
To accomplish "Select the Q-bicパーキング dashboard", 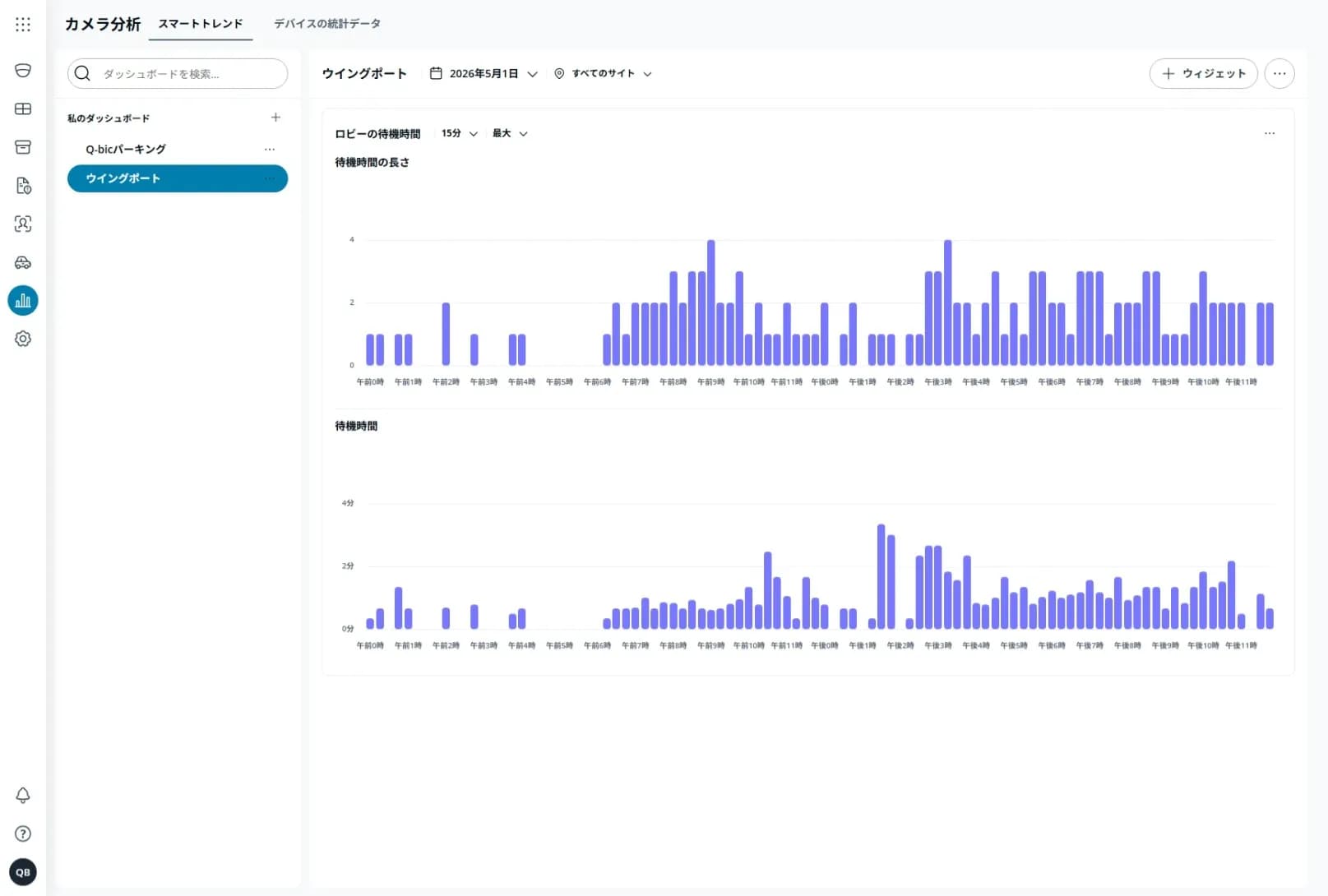I will [x=126, y=149].
